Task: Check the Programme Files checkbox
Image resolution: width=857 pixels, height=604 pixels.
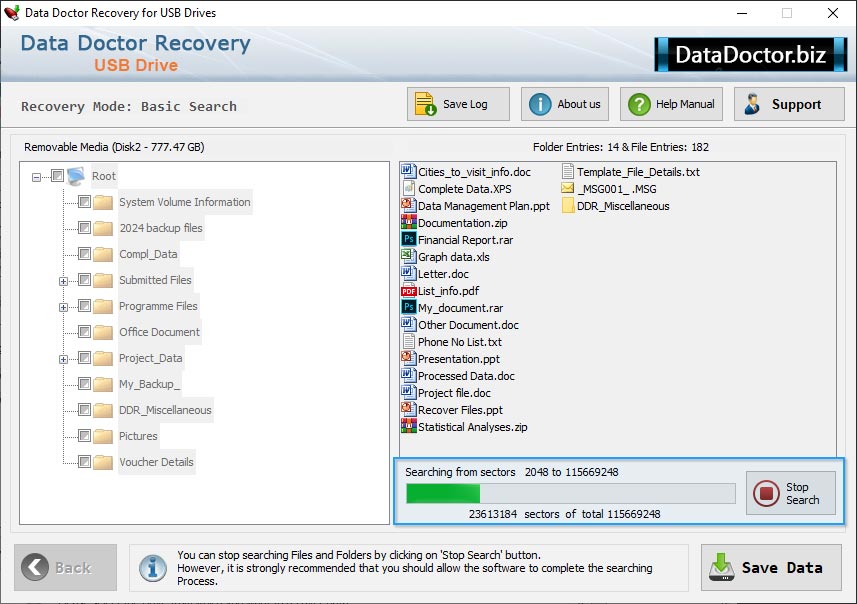Action: (84, 306)
